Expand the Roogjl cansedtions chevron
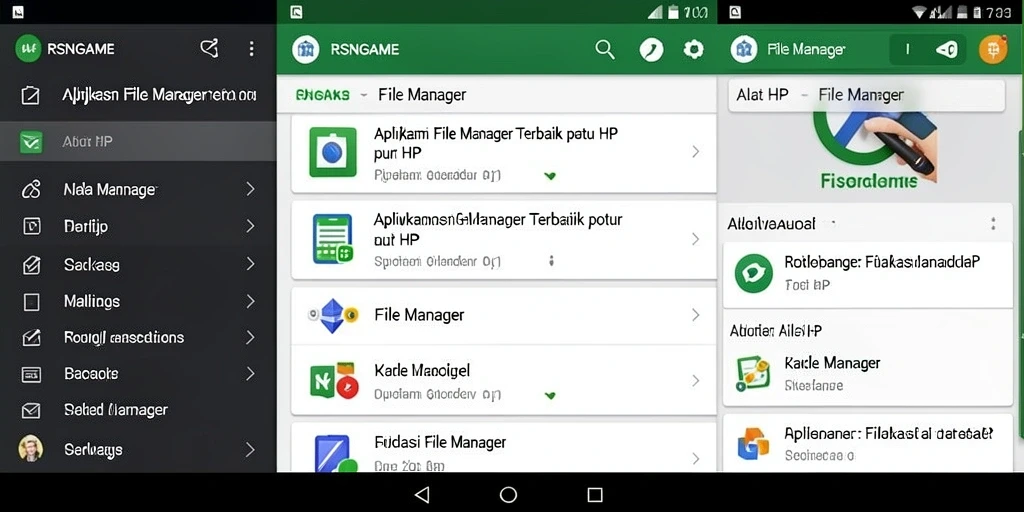Screen dimensions: 1024x512 250,338
